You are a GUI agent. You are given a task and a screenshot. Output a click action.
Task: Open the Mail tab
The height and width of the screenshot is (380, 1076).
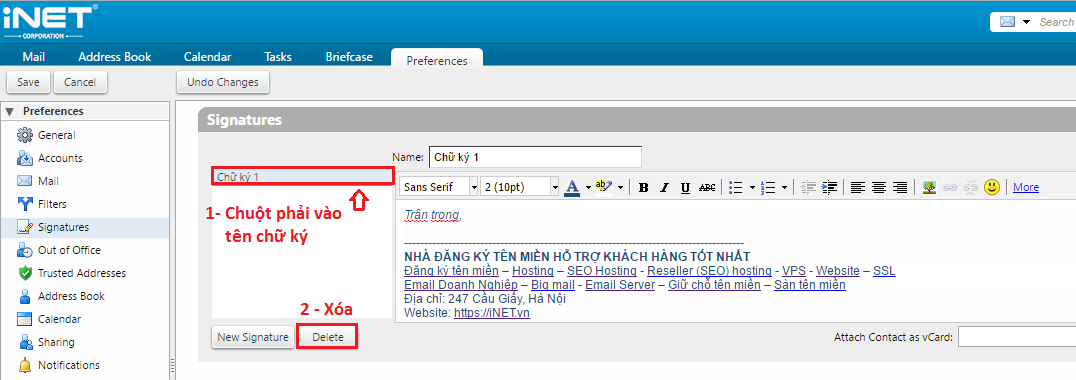click(34, 57)
